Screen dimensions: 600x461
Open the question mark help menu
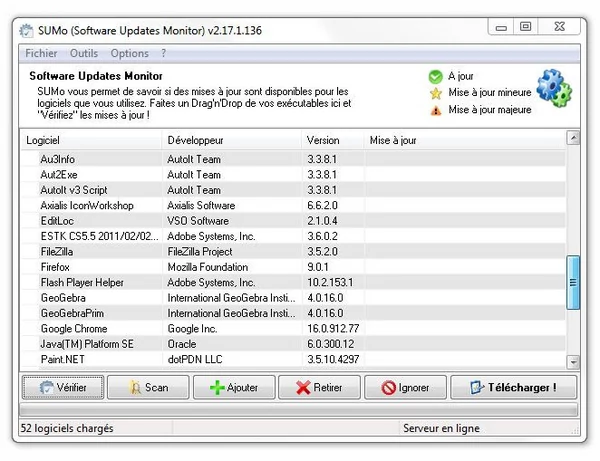click(x=163, y=53)
